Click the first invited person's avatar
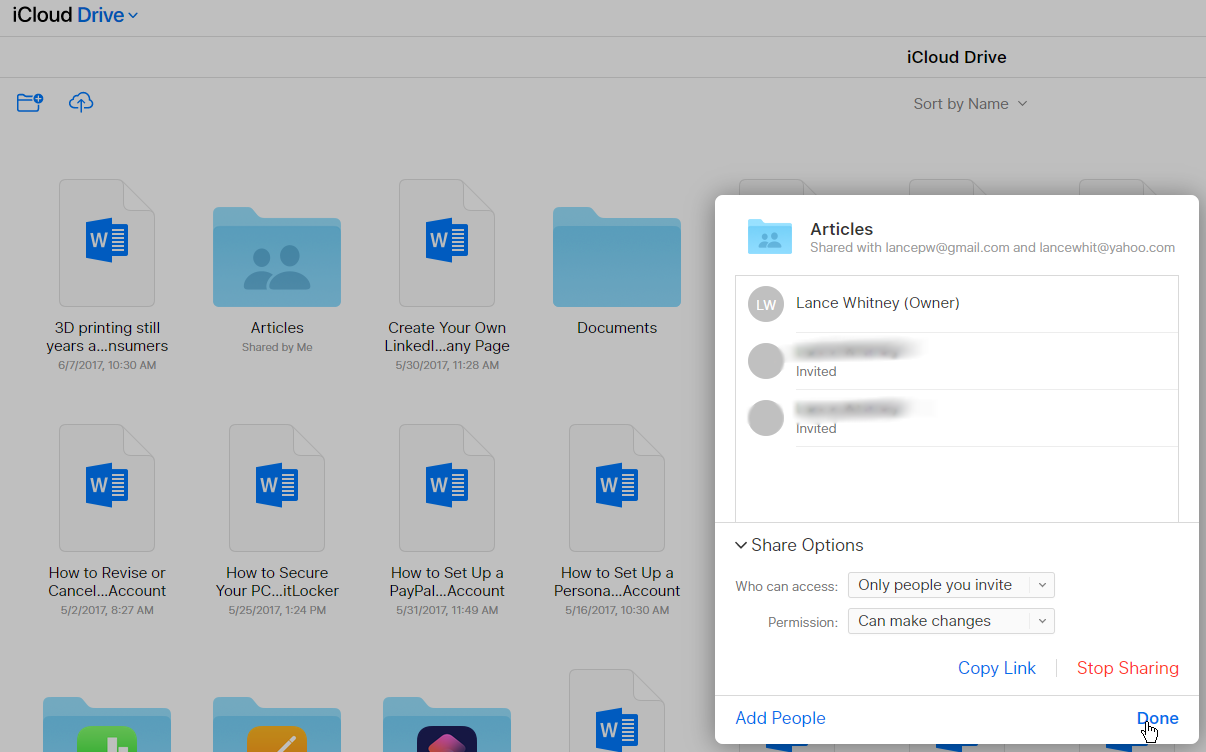The image size is (1206, 752). (766, 361)
